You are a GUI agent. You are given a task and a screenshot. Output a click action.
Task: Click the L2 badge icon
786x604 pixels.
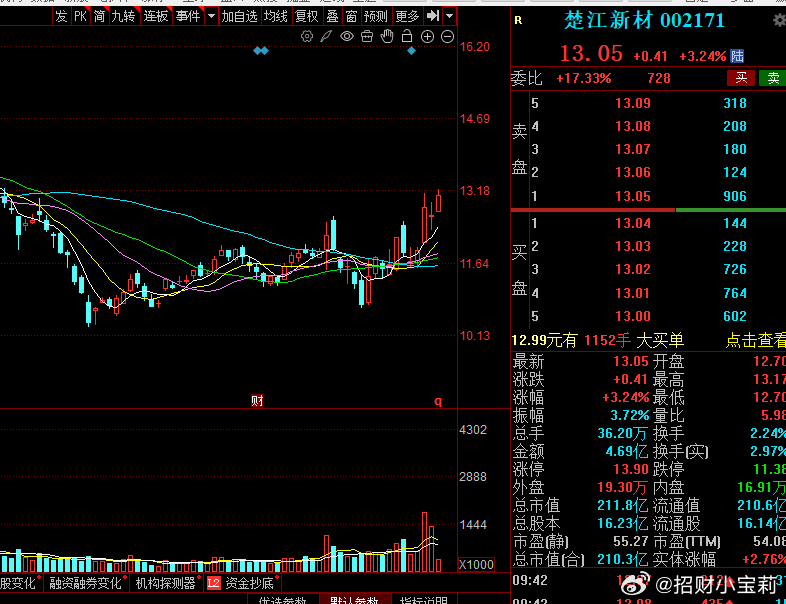pos(214,583)
